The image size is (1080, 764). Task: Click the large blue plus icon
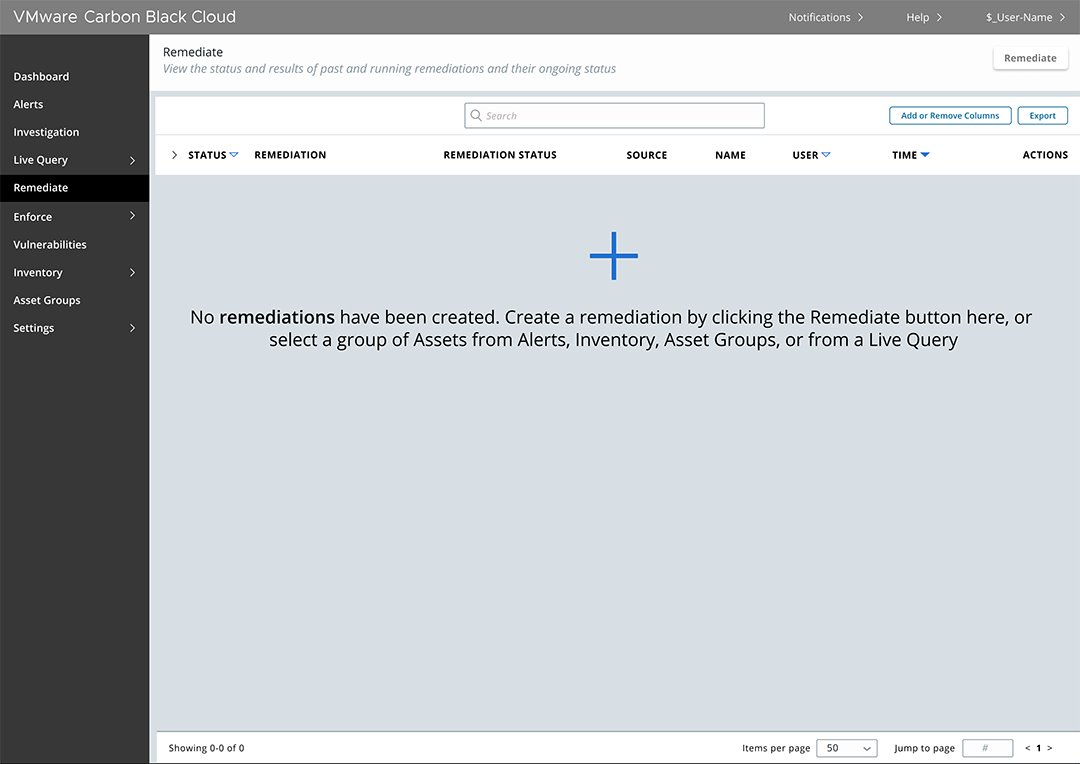pos(614,256)
